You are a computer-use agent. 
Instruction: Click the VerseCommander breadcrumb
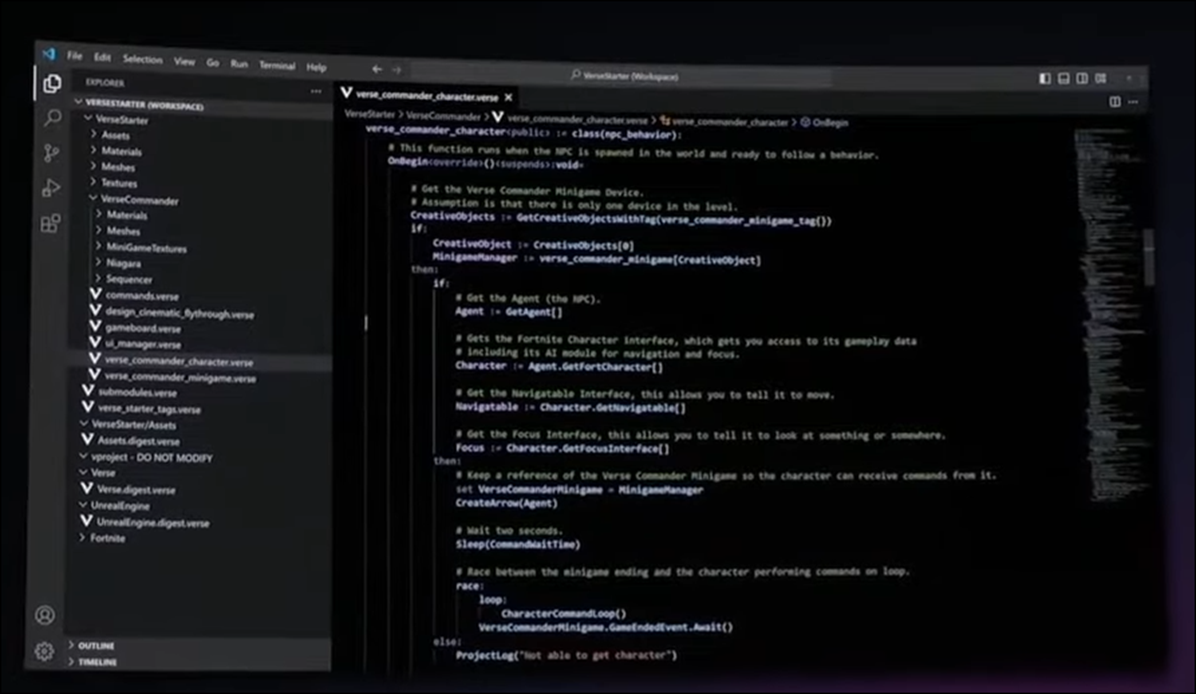tap(443, 116)
